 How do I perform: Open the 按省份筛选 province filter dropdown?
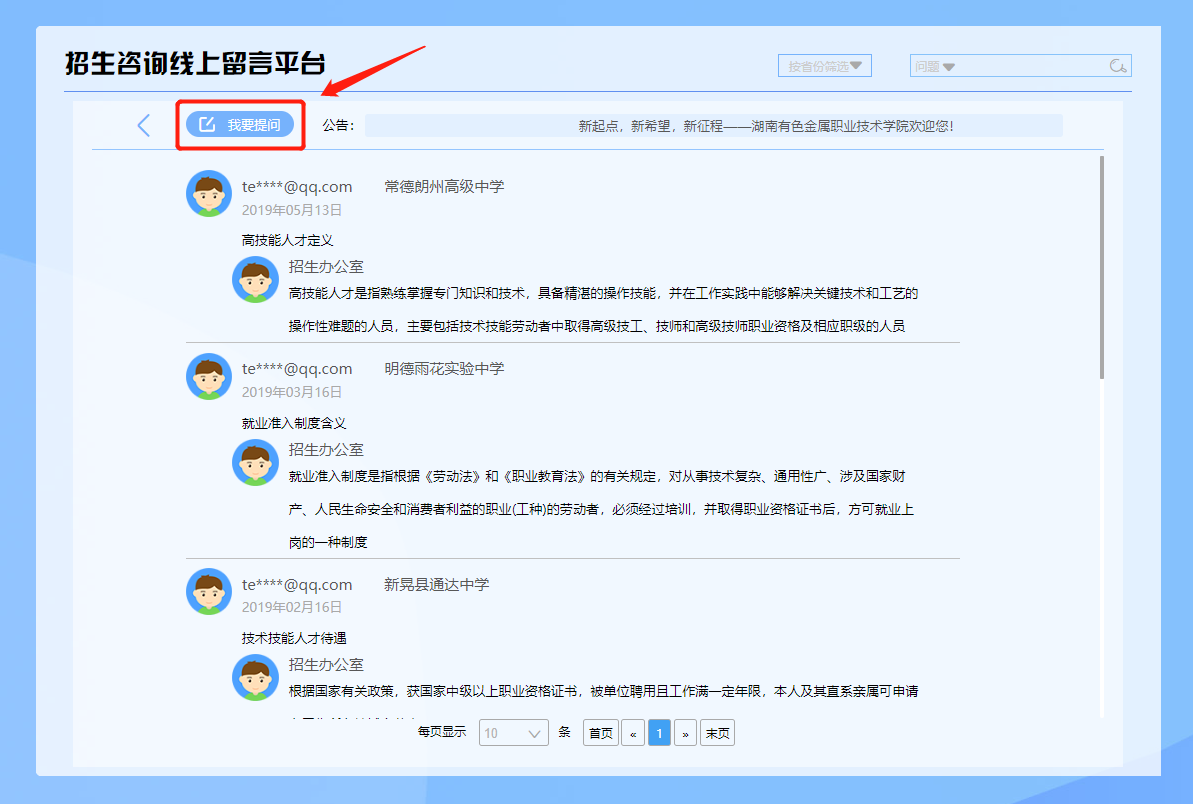click(x=825, y=66)
